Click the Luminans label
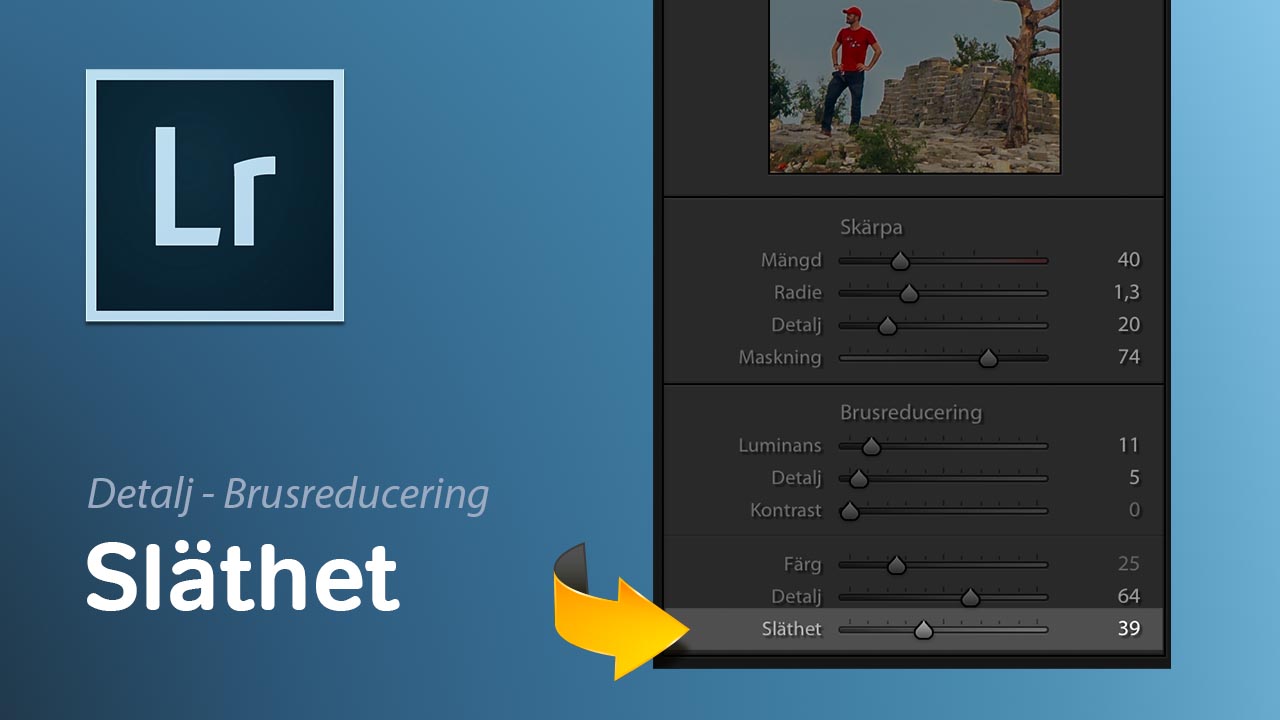 point(780,446)
